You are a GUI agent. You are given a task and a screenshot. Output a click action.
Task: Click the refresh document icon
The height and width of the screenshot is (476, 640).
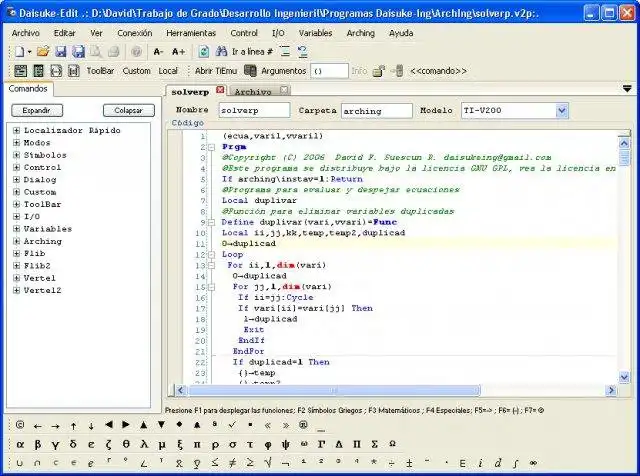[x=203, y=51]
